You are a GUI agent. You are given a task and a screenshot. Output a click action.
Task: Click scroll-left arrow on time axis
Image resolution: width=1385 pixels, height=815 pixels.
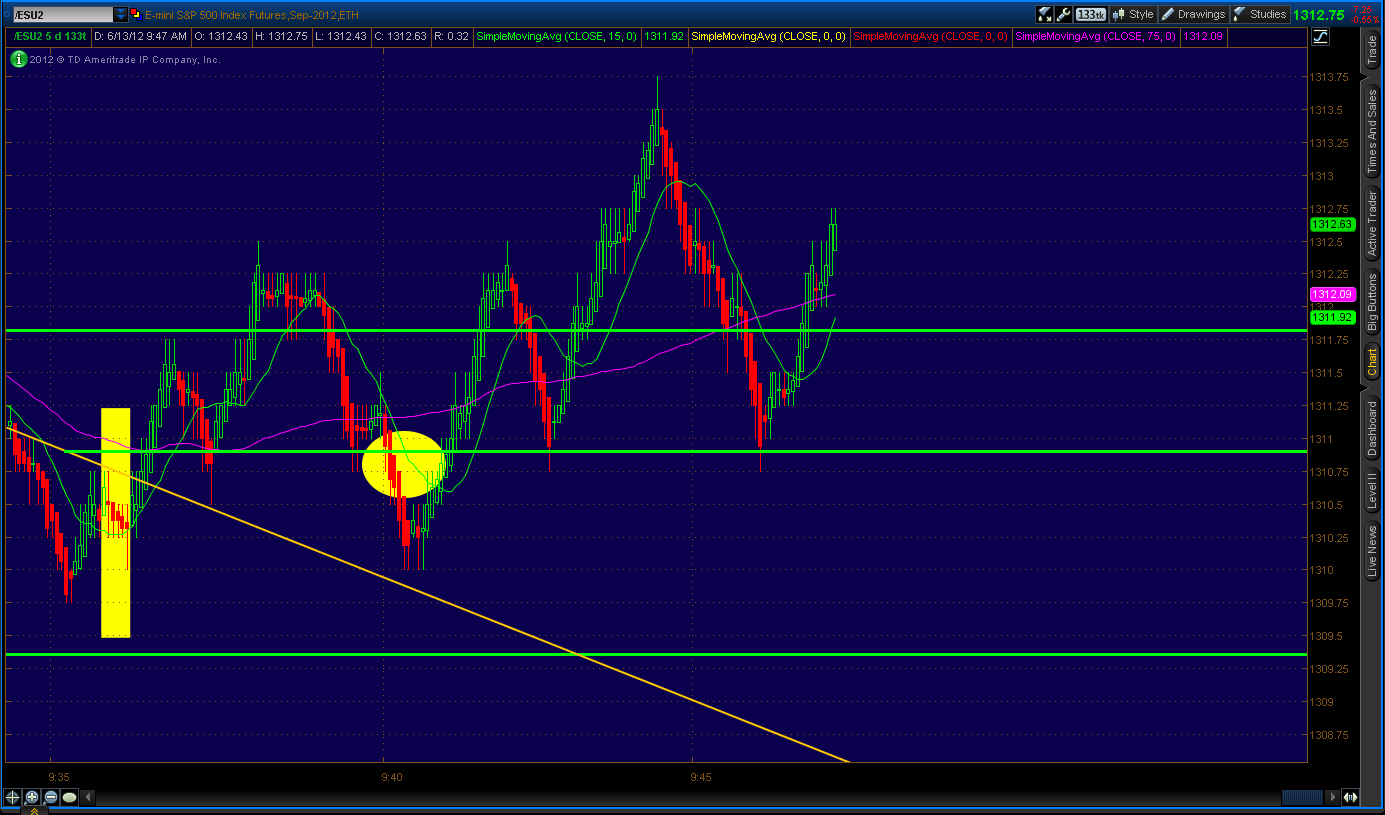pos(88,797)
